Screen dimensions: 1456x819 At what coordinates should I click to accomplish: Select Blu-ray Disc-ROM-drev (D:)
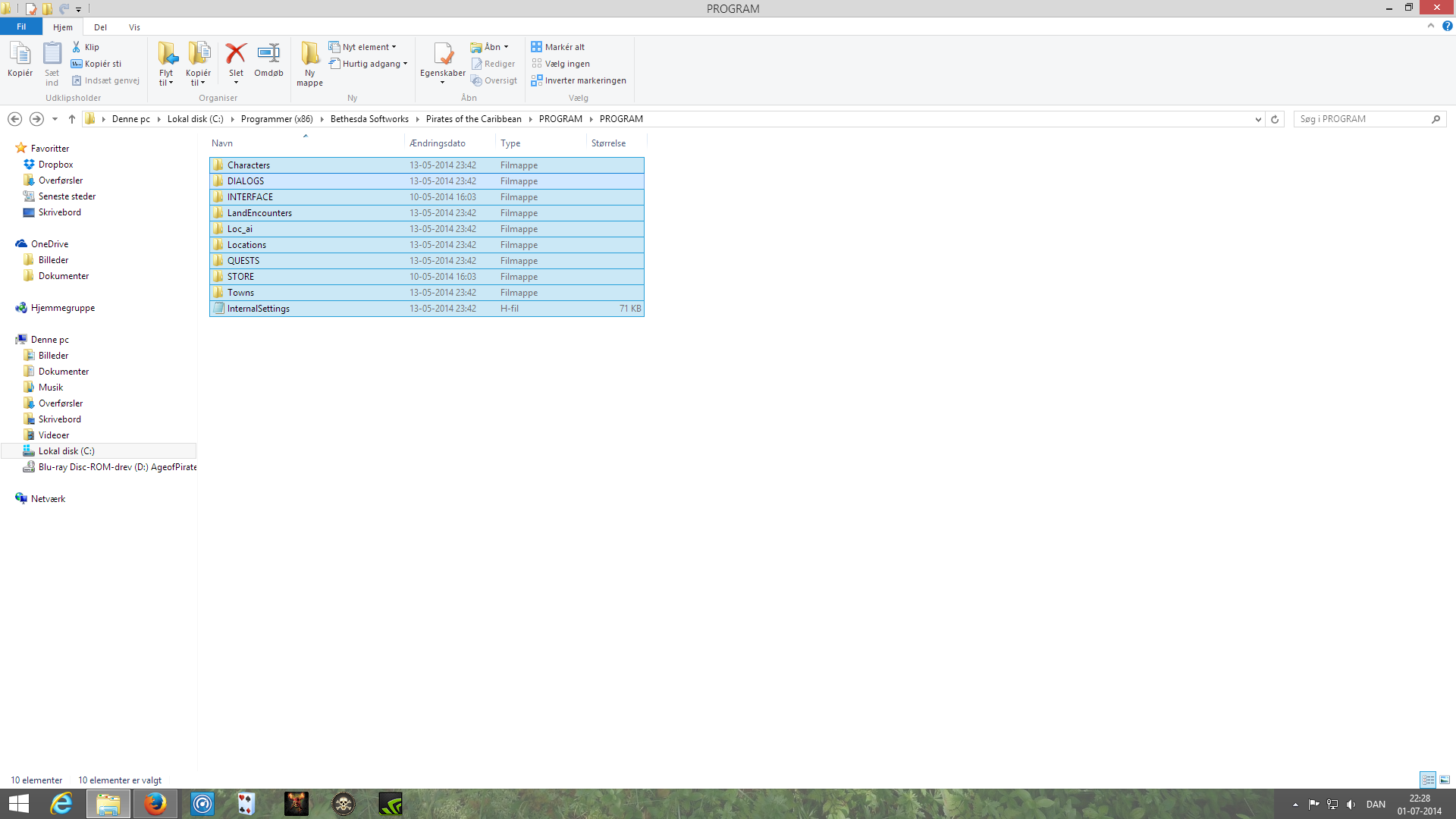(109, 467)
